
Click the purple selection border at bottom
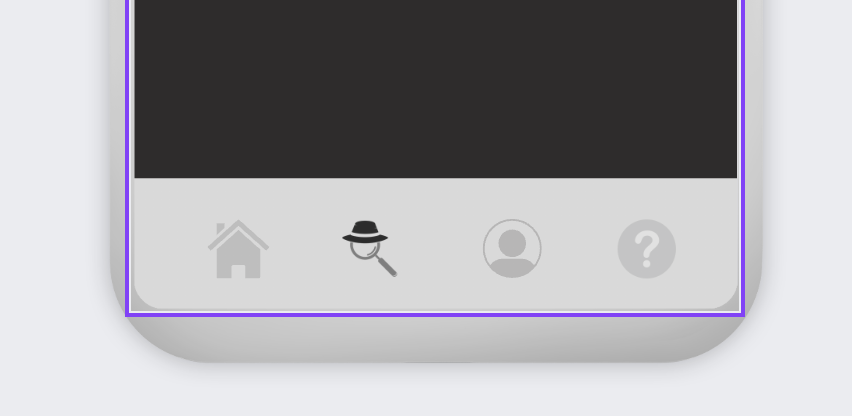click(x=435, y=314)
